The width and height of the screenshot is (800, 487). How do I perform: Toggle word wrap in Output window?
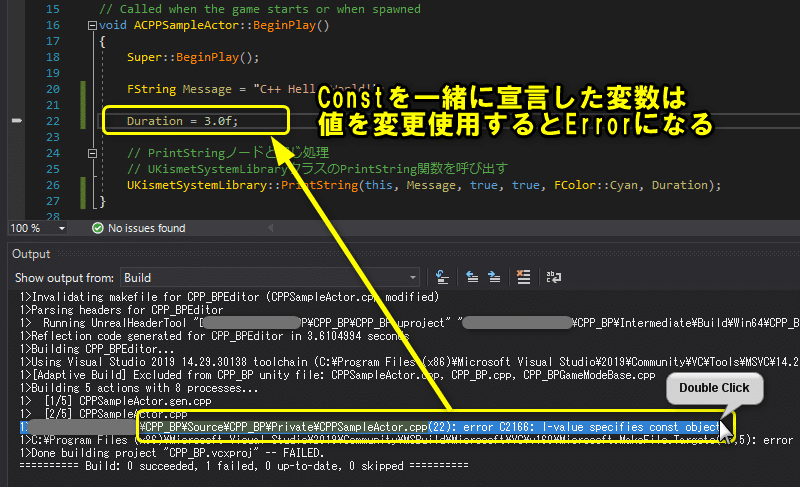(x=554, y=277)
